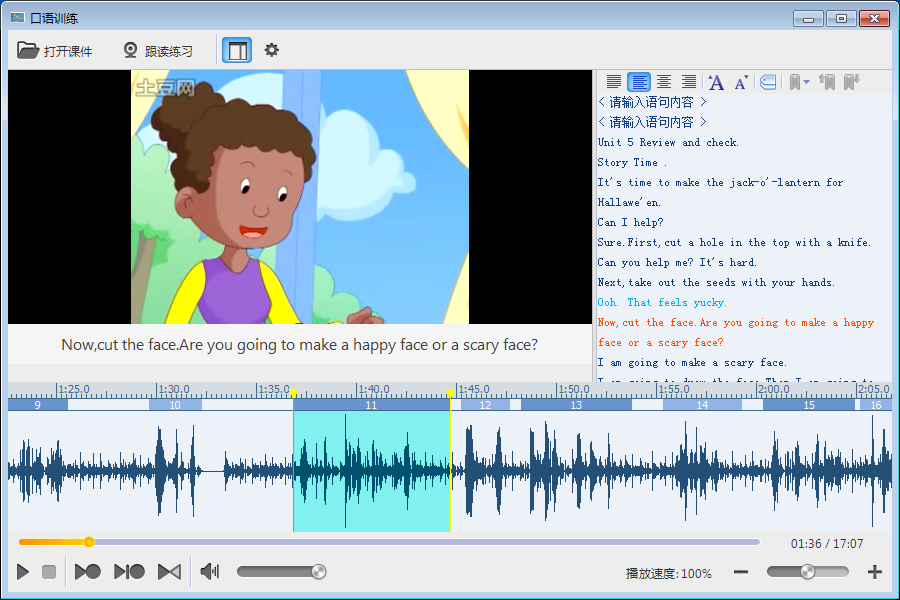Viewport: 900px width, 600px height.
Task: Apply right text alignment icon
Action: pyautogui.click(x=689, y=82)
